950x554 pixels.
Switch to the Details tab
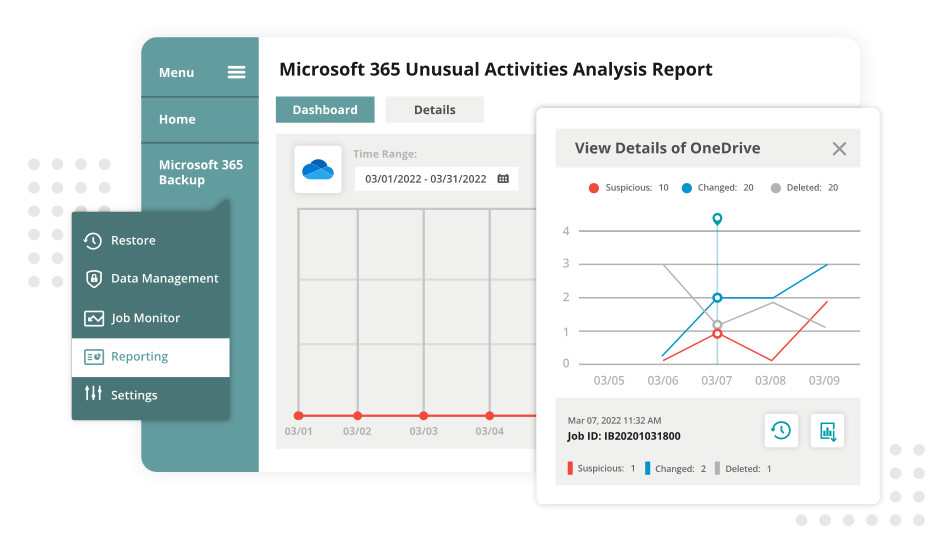(x=434, y=110)
